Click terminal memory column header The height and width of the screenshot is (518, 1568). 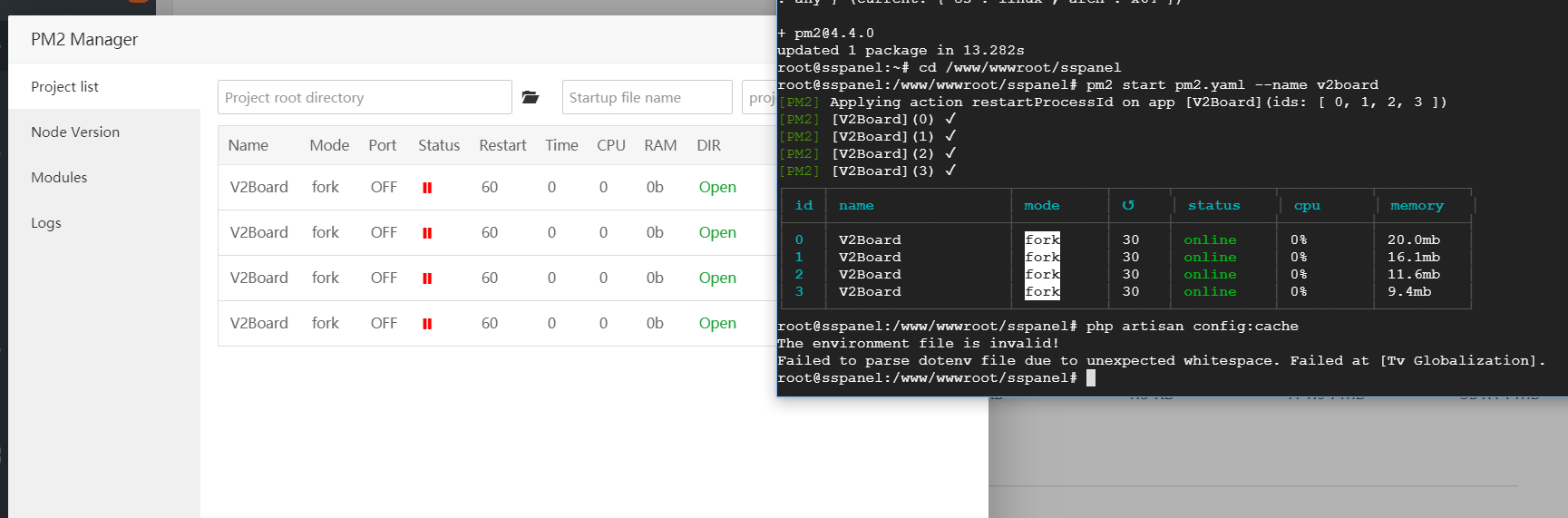coord(1417,206)
